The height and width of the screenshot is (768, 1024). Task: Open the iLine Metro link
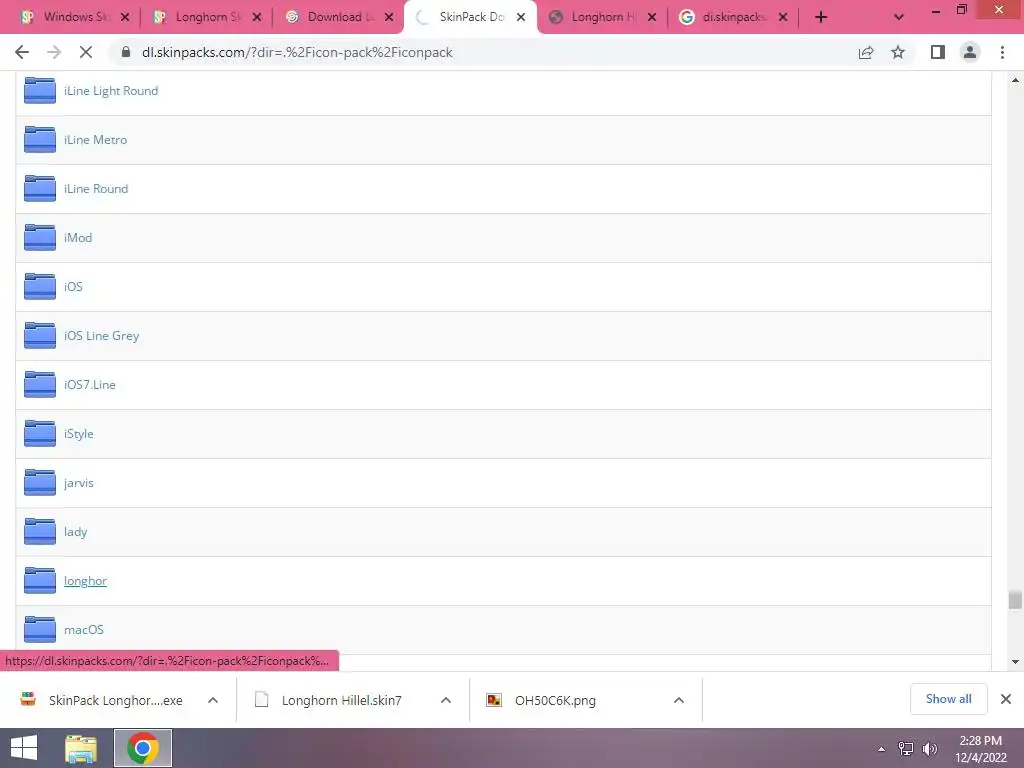tap(95, 140)
